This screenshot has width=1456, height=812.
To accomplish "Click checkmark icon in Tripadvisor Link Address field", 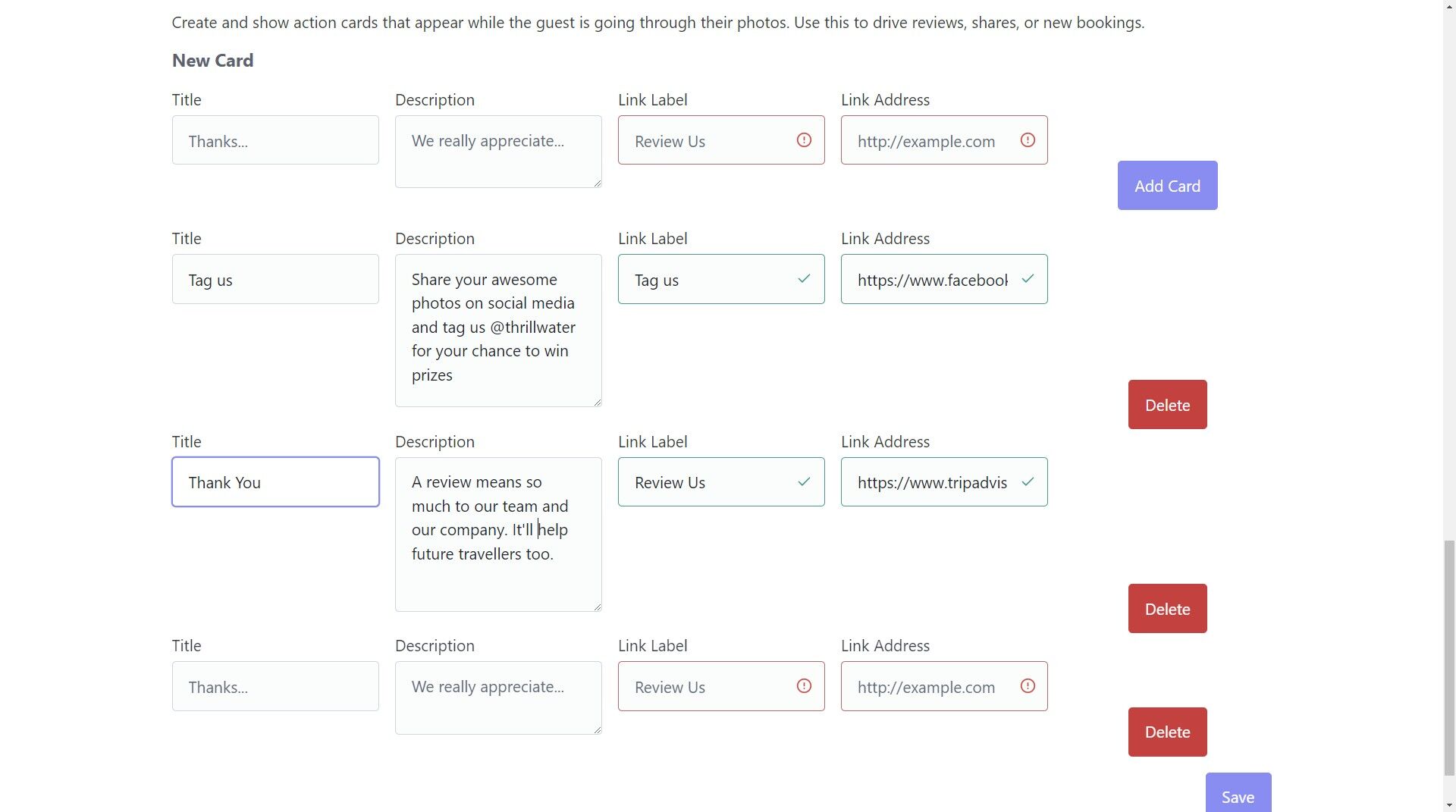I will pyautogui.click(x=1028, y=482).
